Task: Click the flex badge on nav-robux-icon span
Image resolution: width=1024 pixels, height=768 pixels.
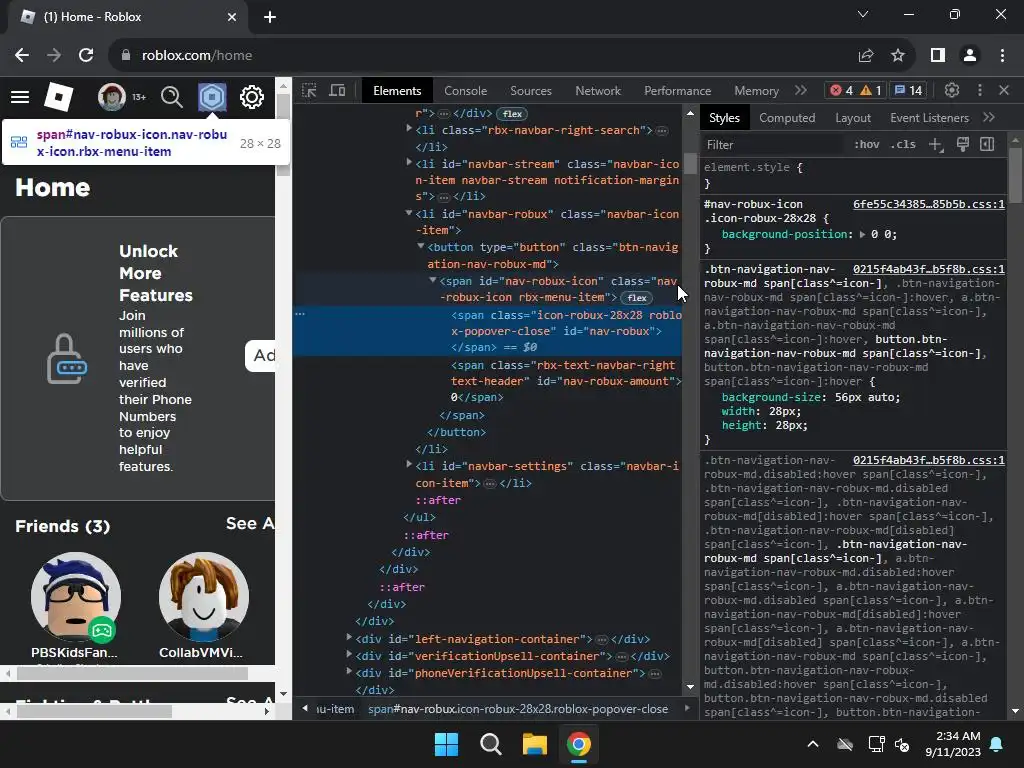Action: click(x=637, y=298)
